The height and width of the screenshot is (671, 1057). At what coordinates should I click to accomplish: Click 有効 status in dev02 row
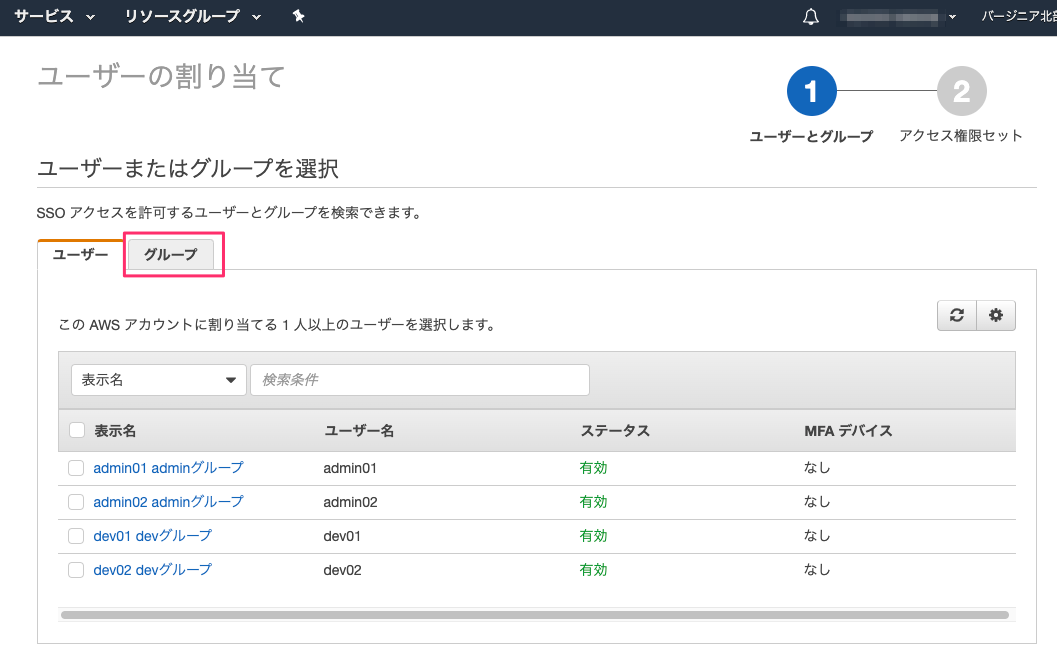pyautogui.click(x=593, y=570)
